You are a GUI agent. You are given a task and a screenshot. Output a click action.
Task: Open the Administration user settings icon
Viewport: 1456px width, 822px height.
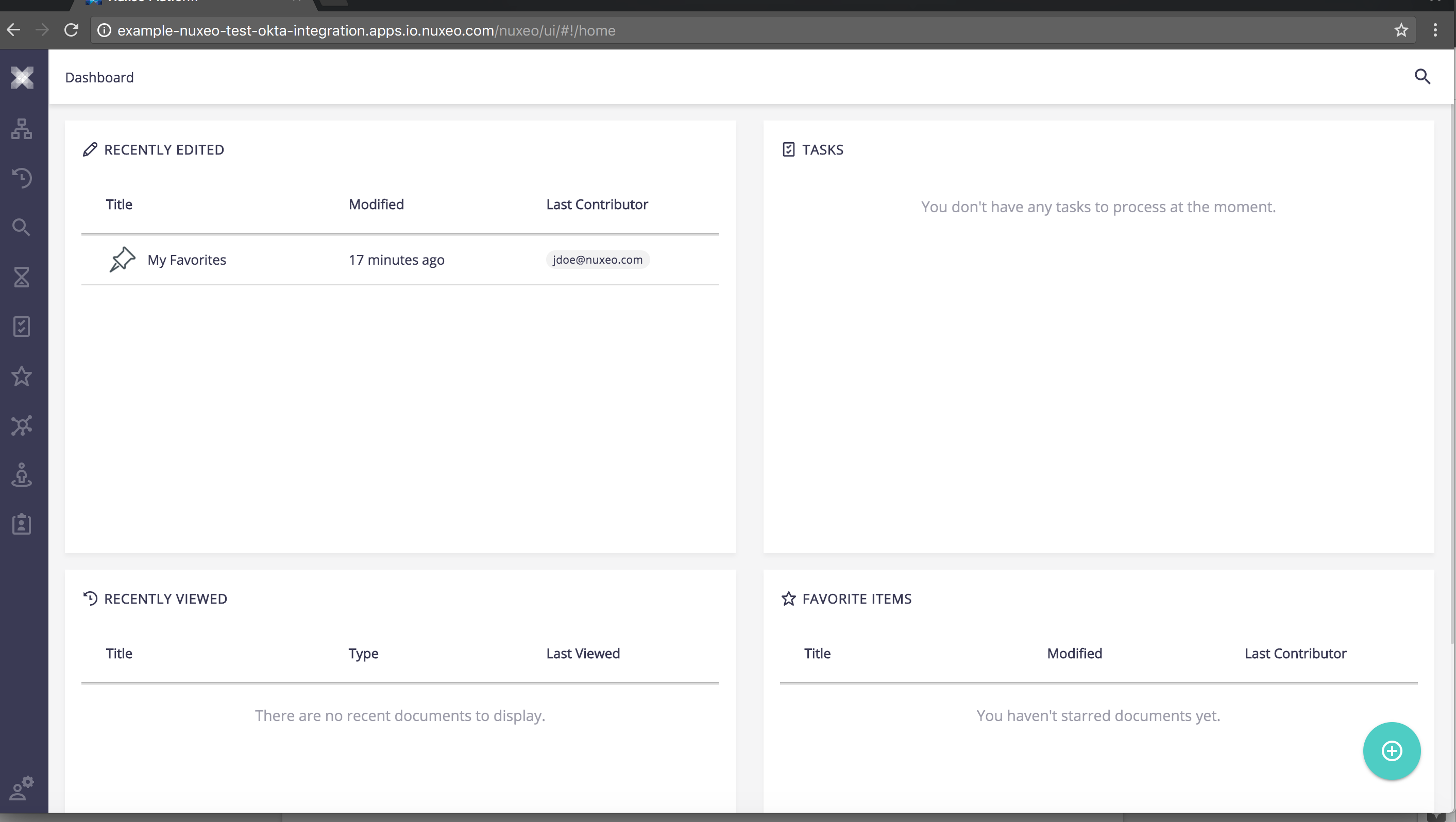pos(22,787)
